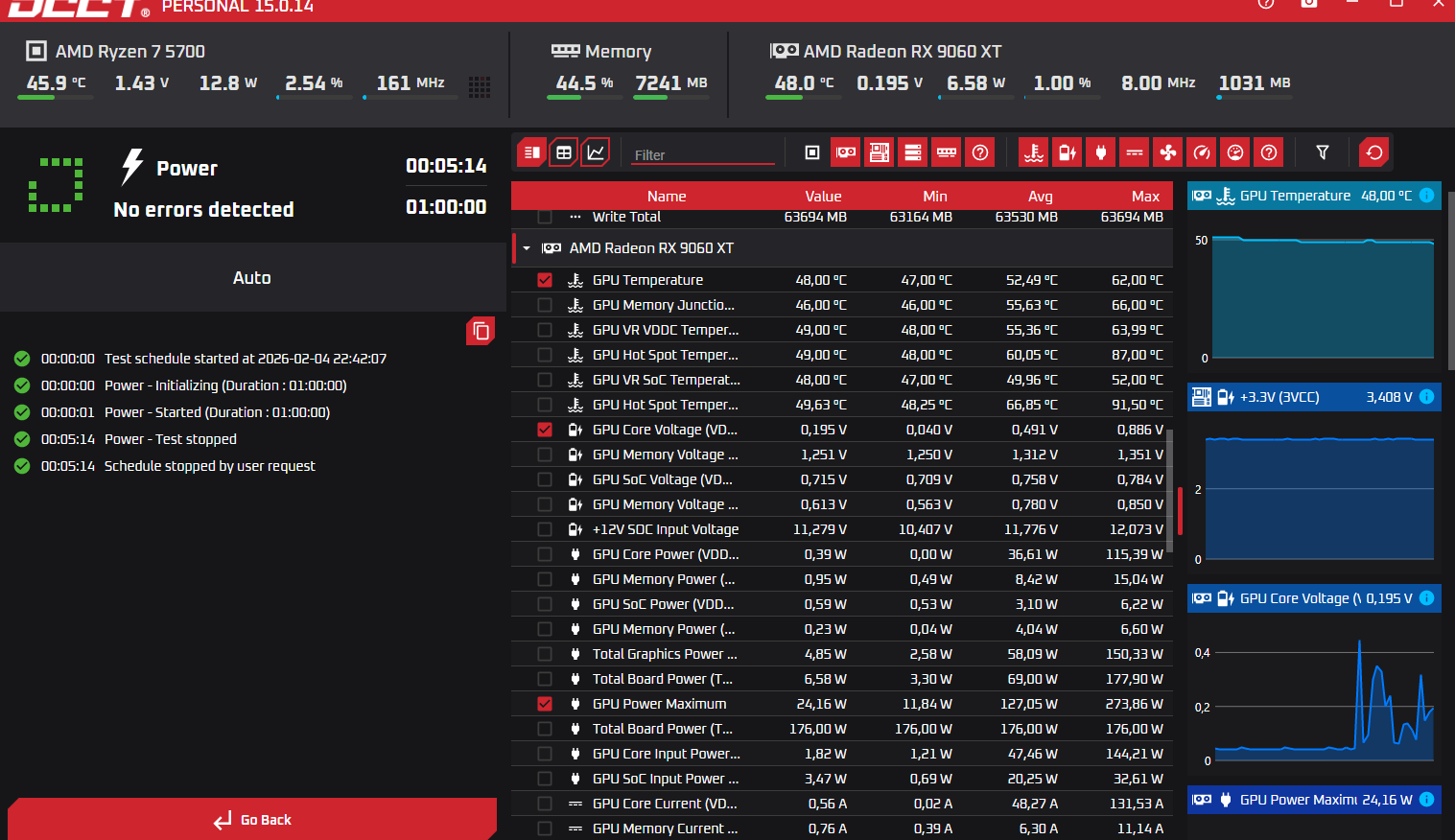
Task: Open the CPU core grid icon
Action: click(480, 87)
